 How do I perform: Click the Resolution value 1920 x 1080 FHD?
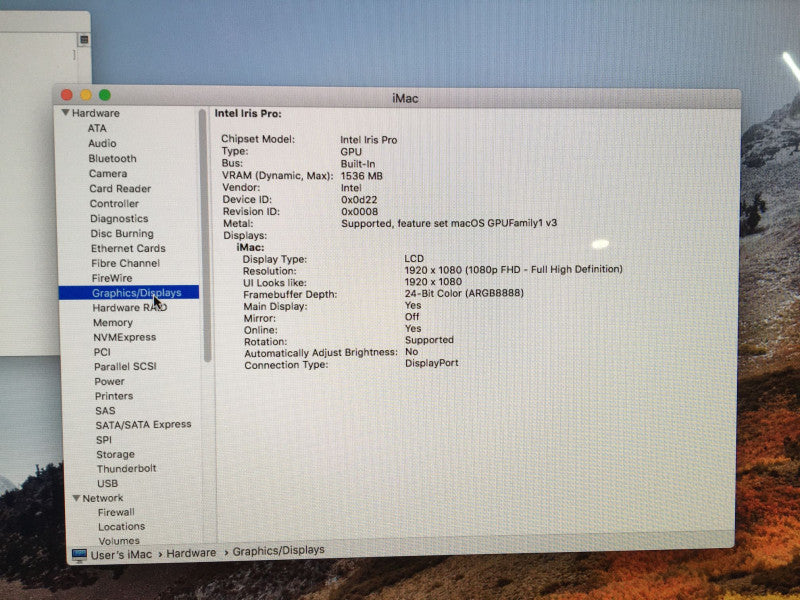point(513,269)
